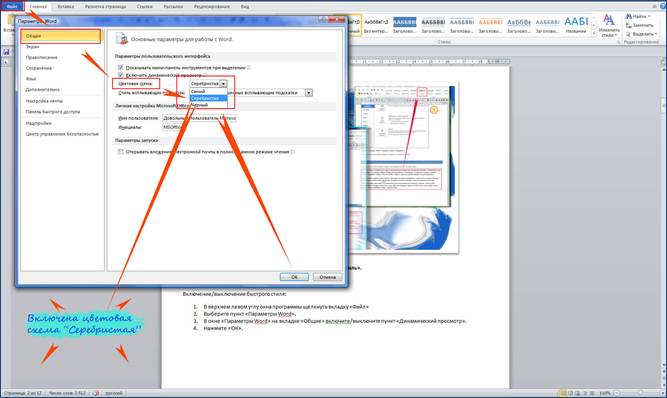Apply the 'Без интервала' style from the gallery
The width and height of the screenshot is (667, 398).
376,25
